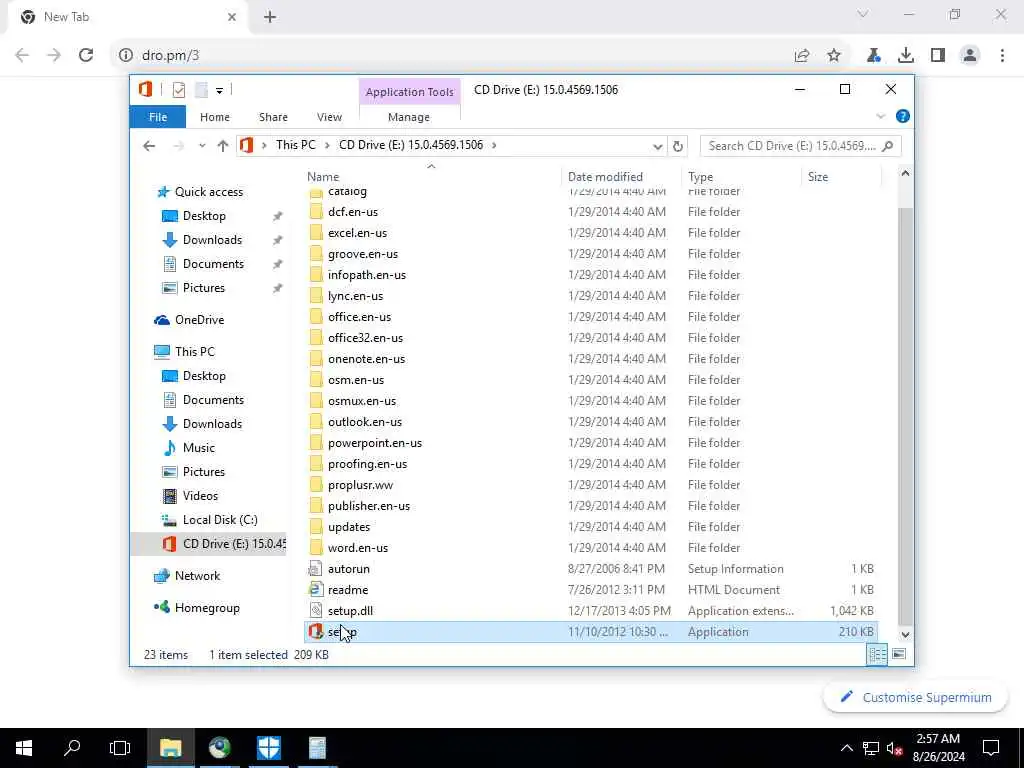Open Homegroup in the navigation pane

click(207, 607)
